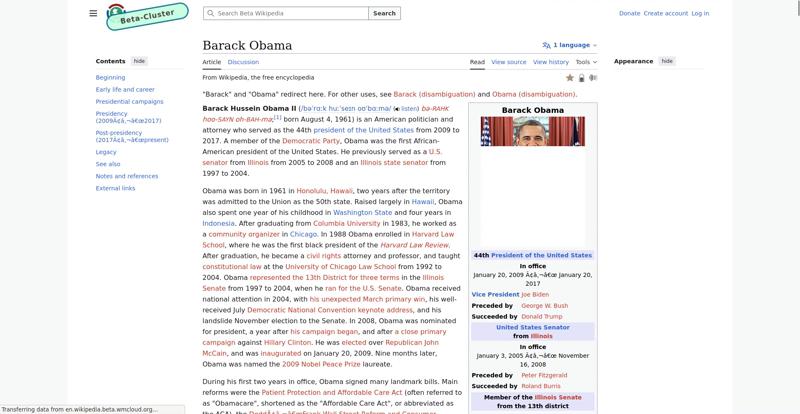Switch to the Discussion tab
800x414 pixels.
click(x=243, y=62)
